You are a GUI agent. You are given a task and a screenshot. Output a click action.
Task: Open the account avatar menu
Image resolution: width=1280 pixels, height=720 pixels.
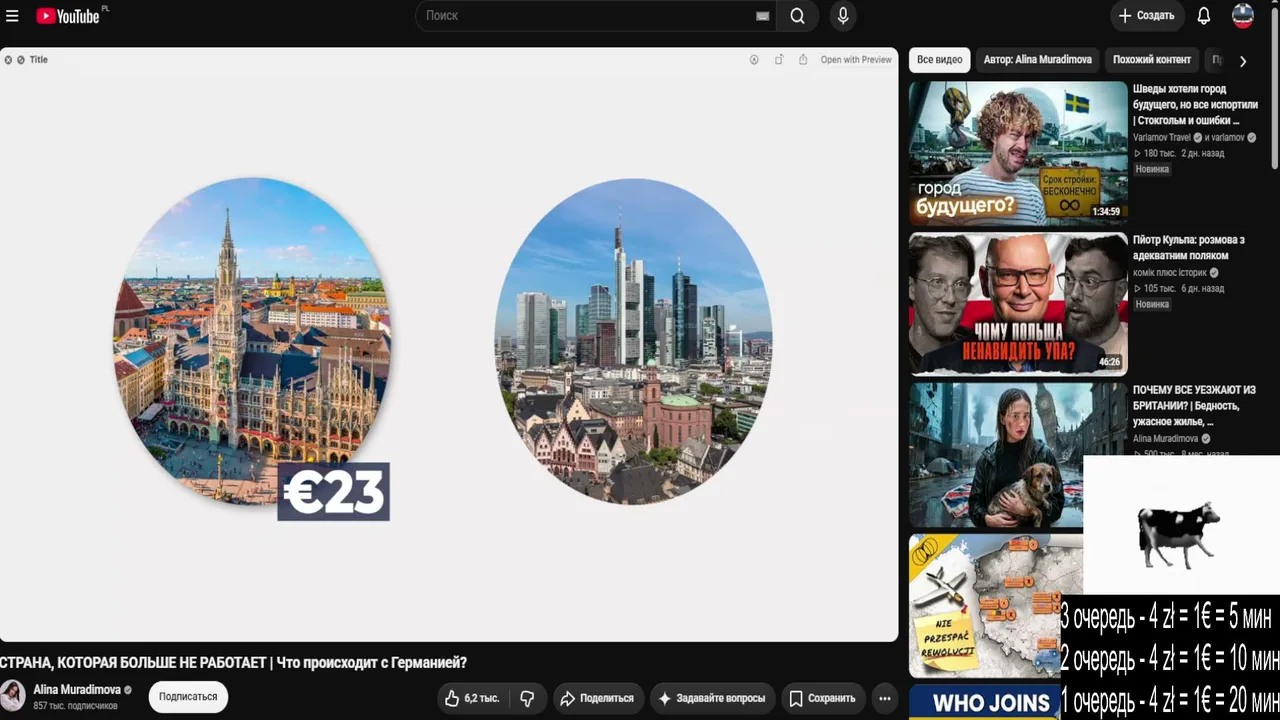coord(1243,16)
